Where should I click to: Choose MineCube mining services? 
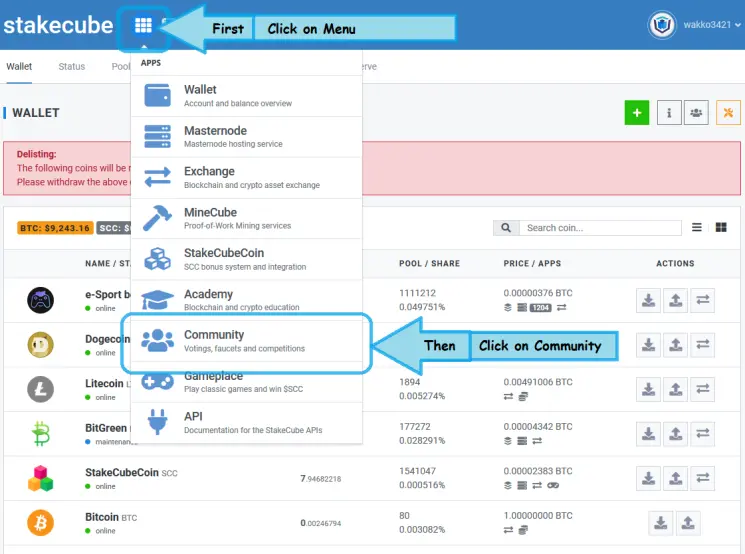(x=246, y=219)
